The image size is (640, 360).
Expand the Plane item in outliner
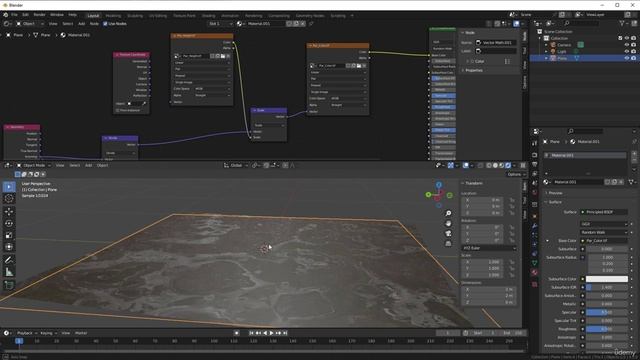click(547, 58)
